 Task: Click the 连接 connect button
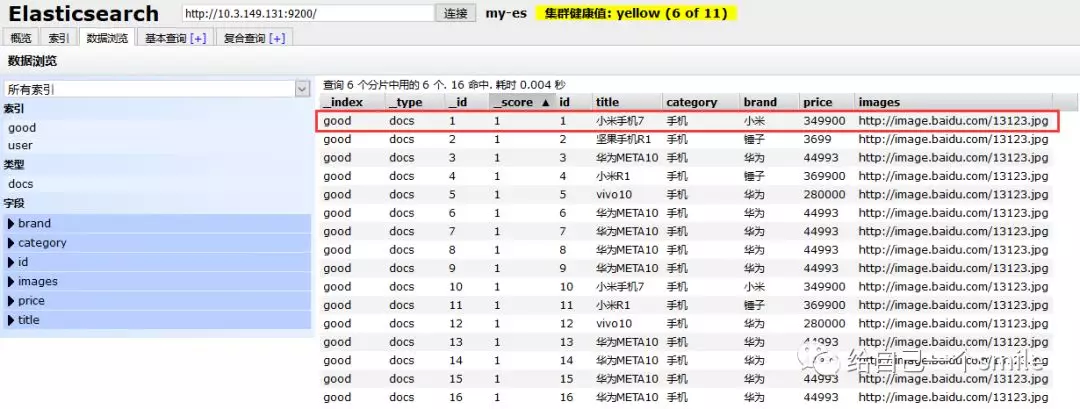456,13
